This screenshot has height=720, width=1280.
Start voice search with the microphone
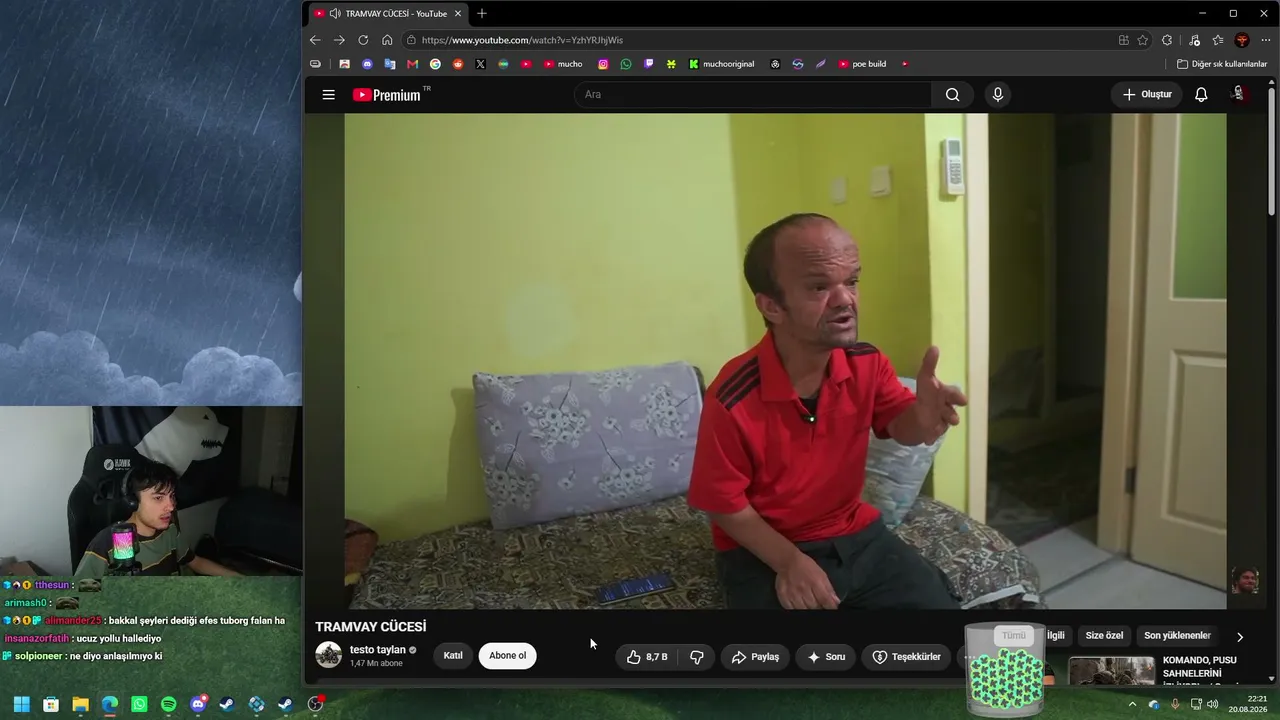pyautogui.click(x=997, y=95)
